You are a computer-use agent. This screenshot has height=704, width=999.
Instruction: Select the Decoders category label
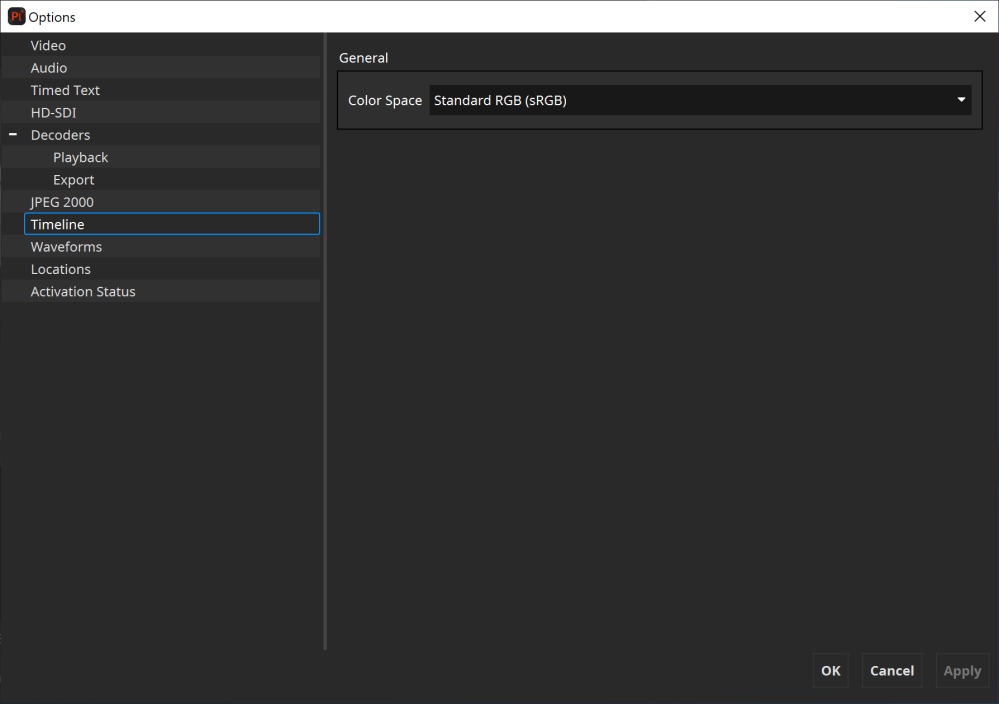(60, 135)
